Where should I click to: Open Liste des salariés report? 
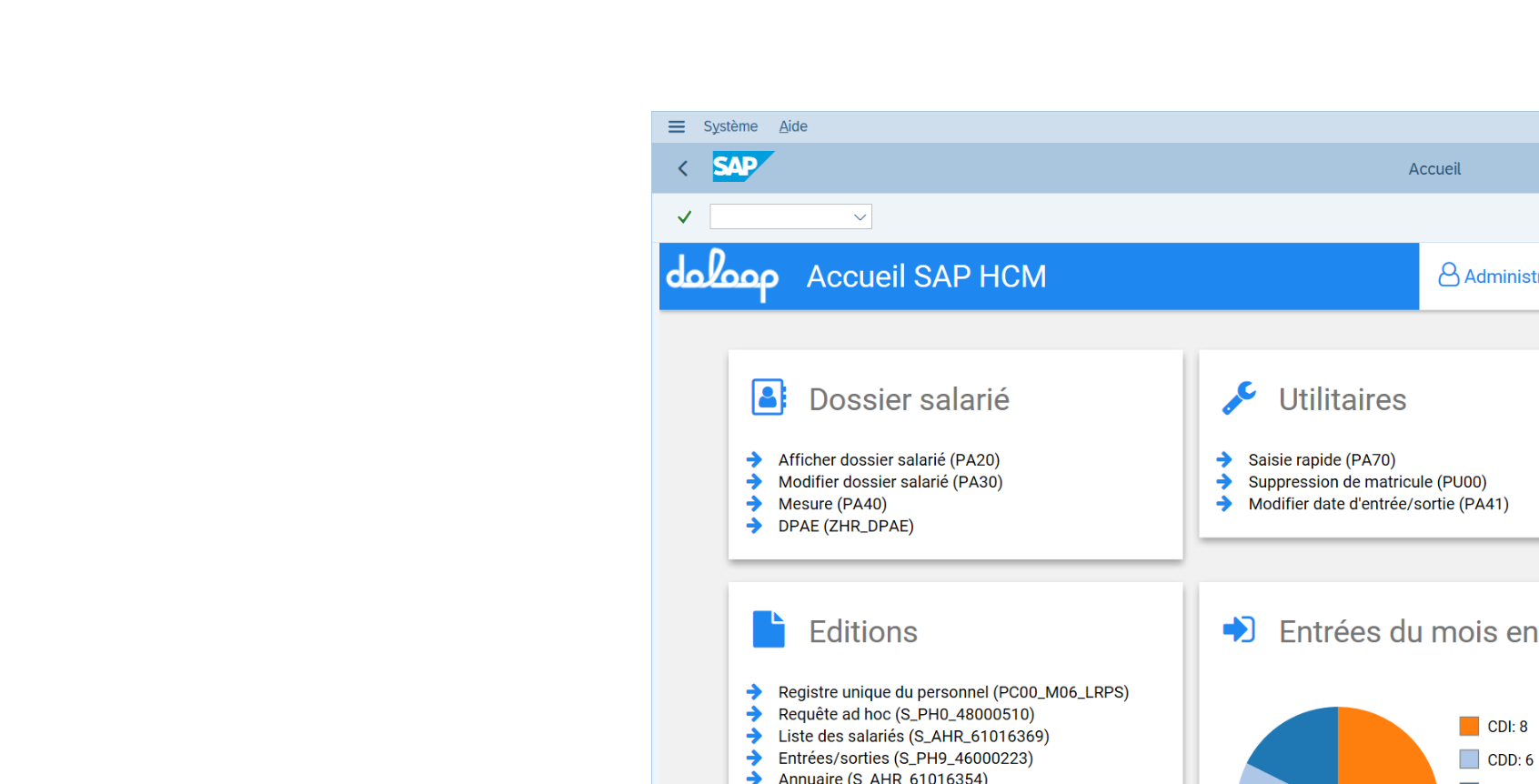click(x=913, y=736)
